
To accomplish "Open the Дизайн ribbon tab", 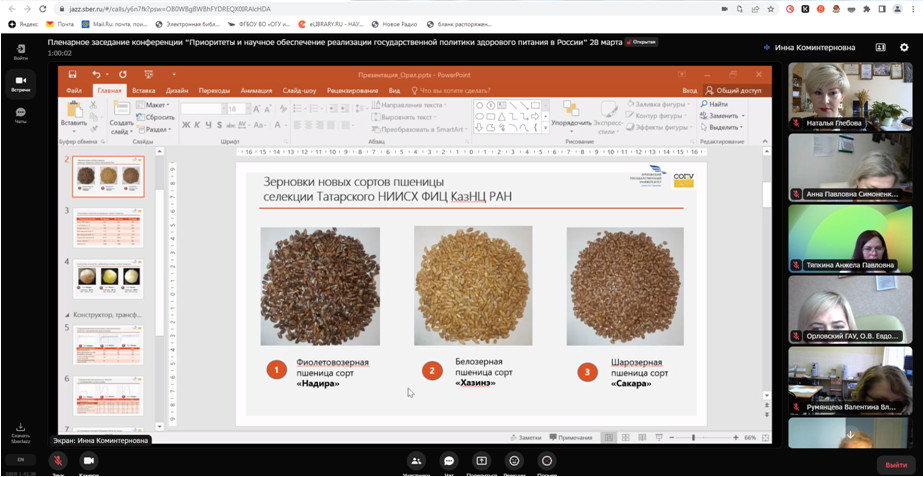I will [177, 90].
